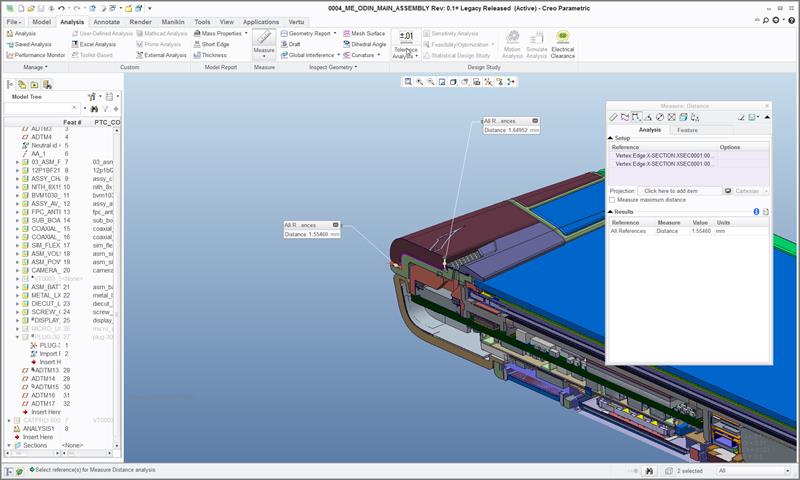
Task: Open the Global Interference dropdown
Action: tap(338, 55)
